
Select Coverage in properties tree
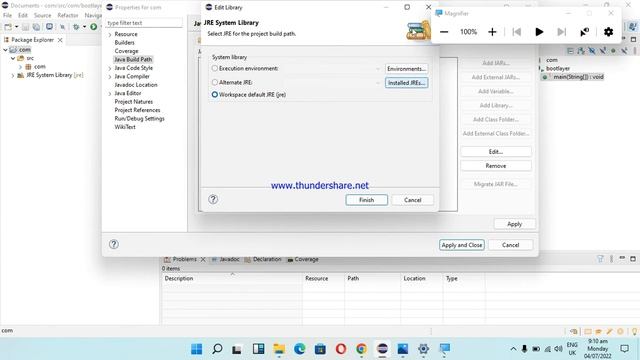coord(127,51)
